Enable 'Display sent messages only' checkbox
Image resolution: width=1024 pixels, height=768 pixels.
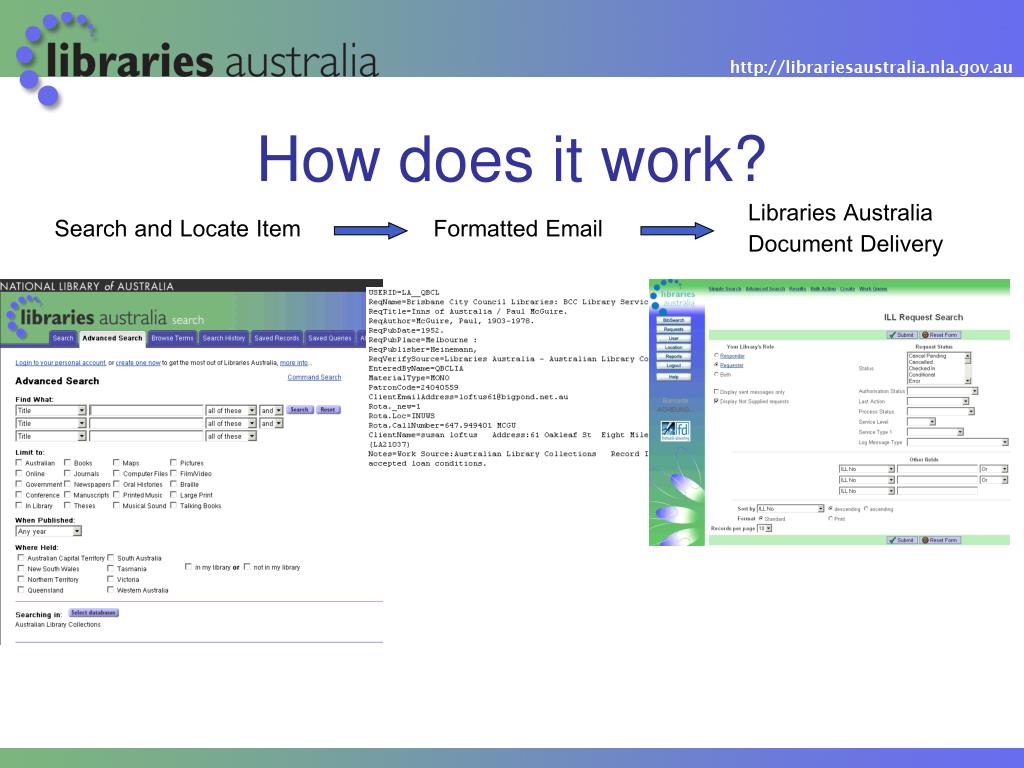(716, 392)
